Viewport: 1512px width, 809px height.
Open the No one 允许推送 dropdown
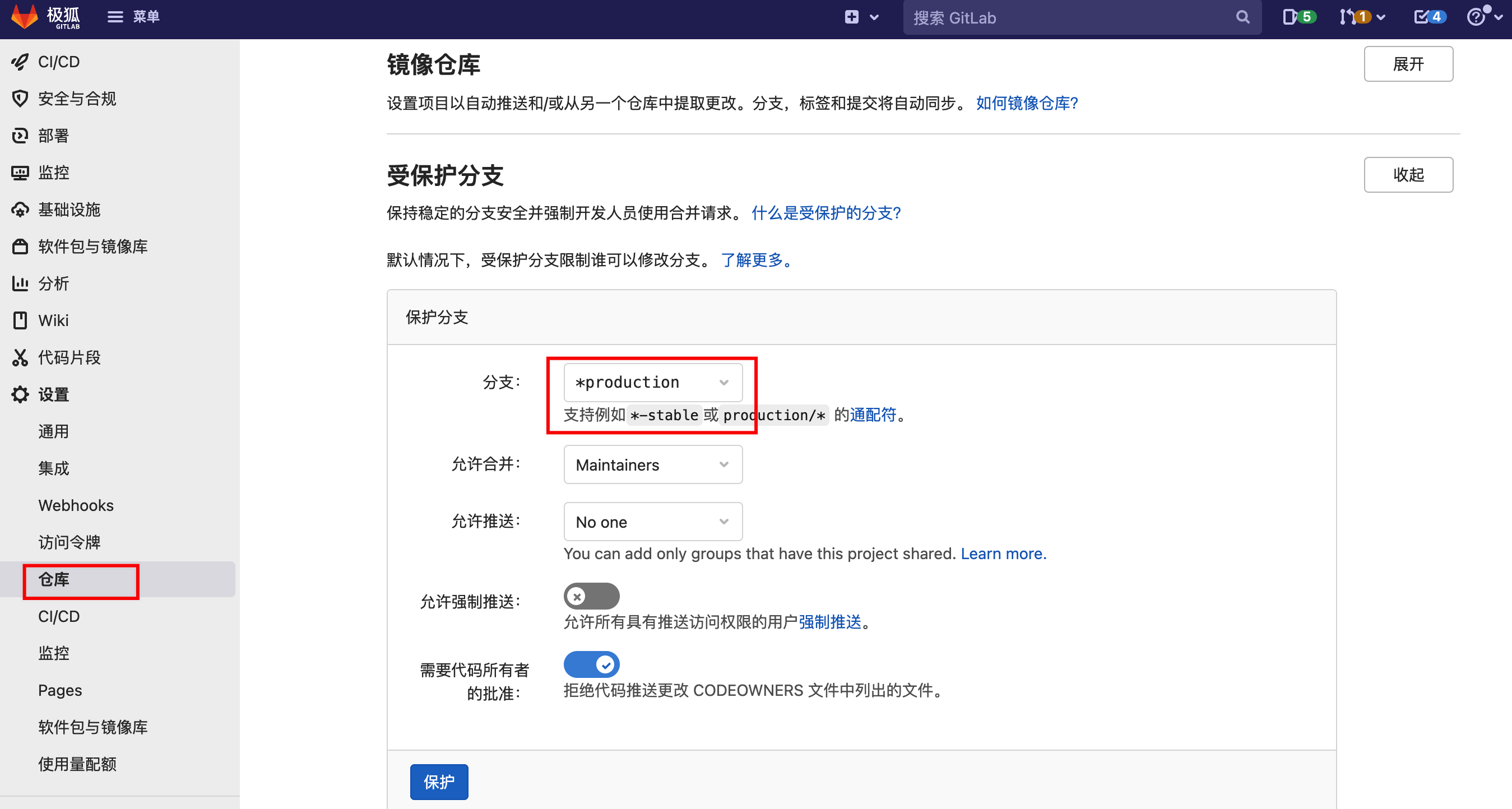(x=652, y=522)
